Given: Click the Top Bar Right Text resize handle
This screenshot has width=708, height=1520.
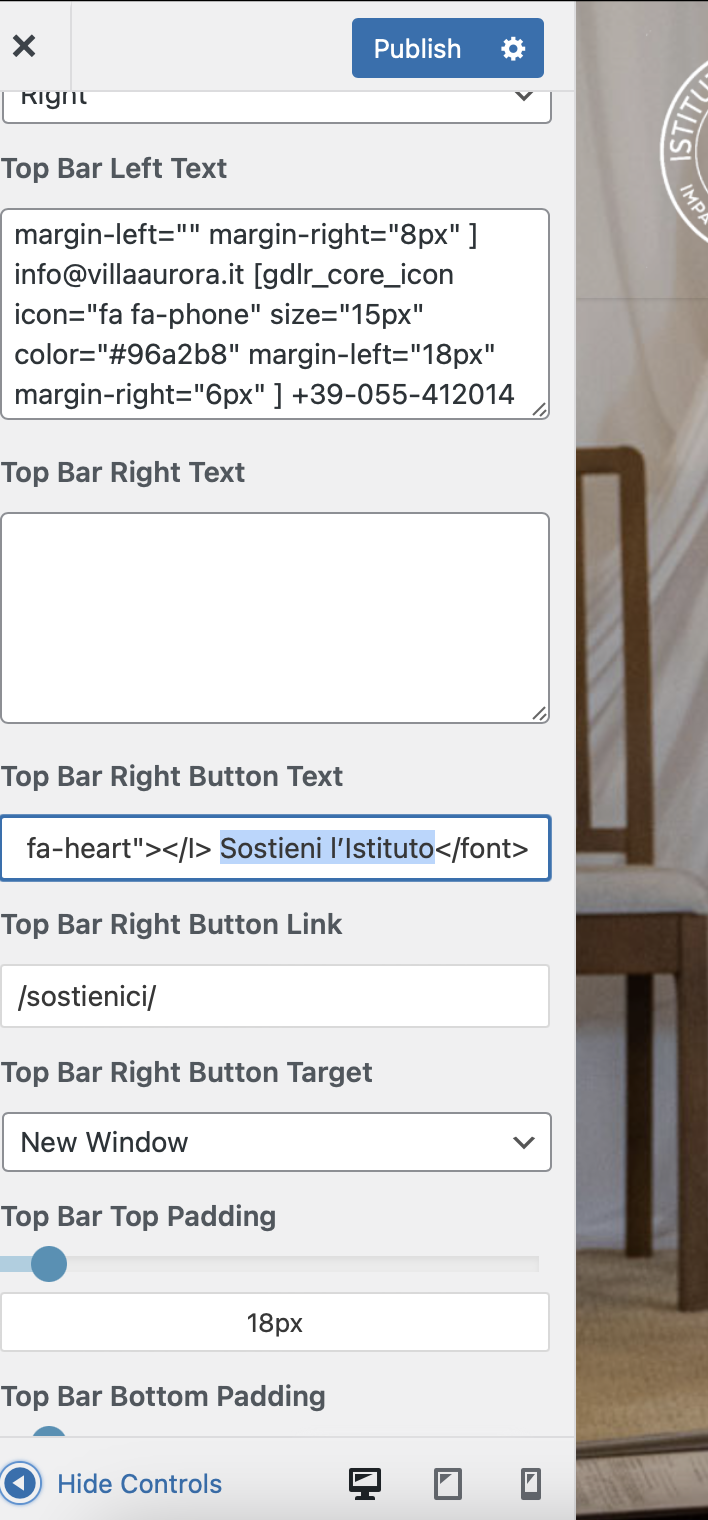Looking at the screenshot, I should tap(539, 713).
